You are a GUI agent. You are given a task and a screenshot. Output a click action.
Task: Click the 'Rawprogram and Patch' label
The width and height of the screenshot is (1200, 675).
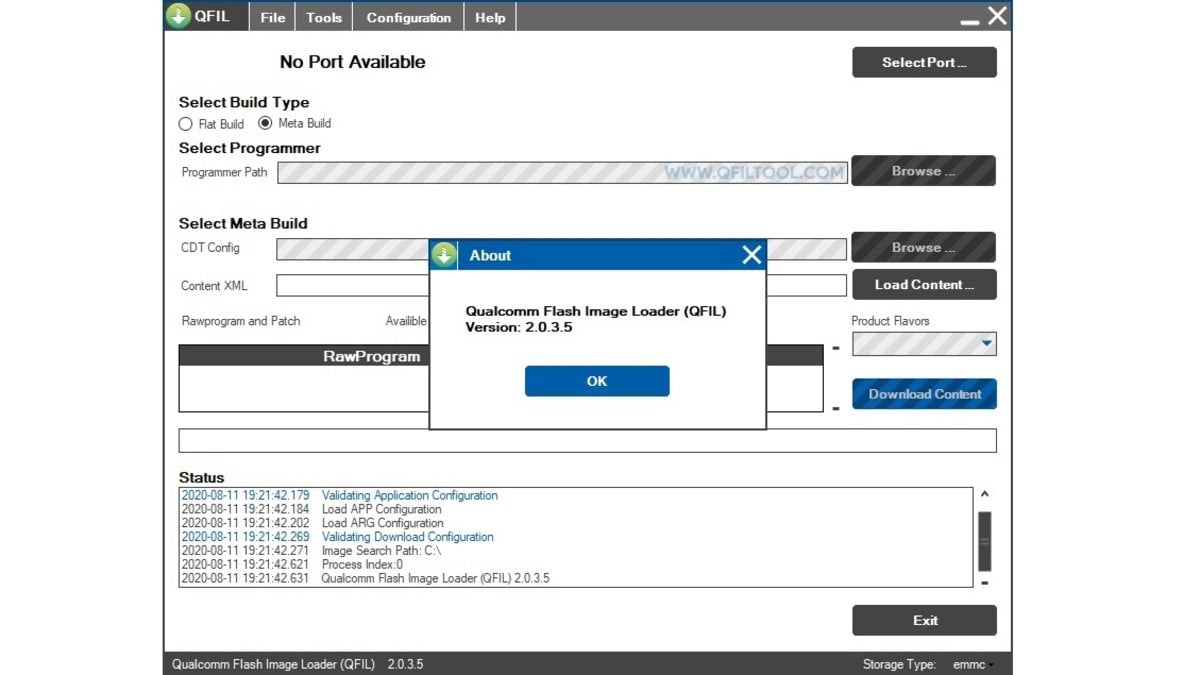coord(241,321)
